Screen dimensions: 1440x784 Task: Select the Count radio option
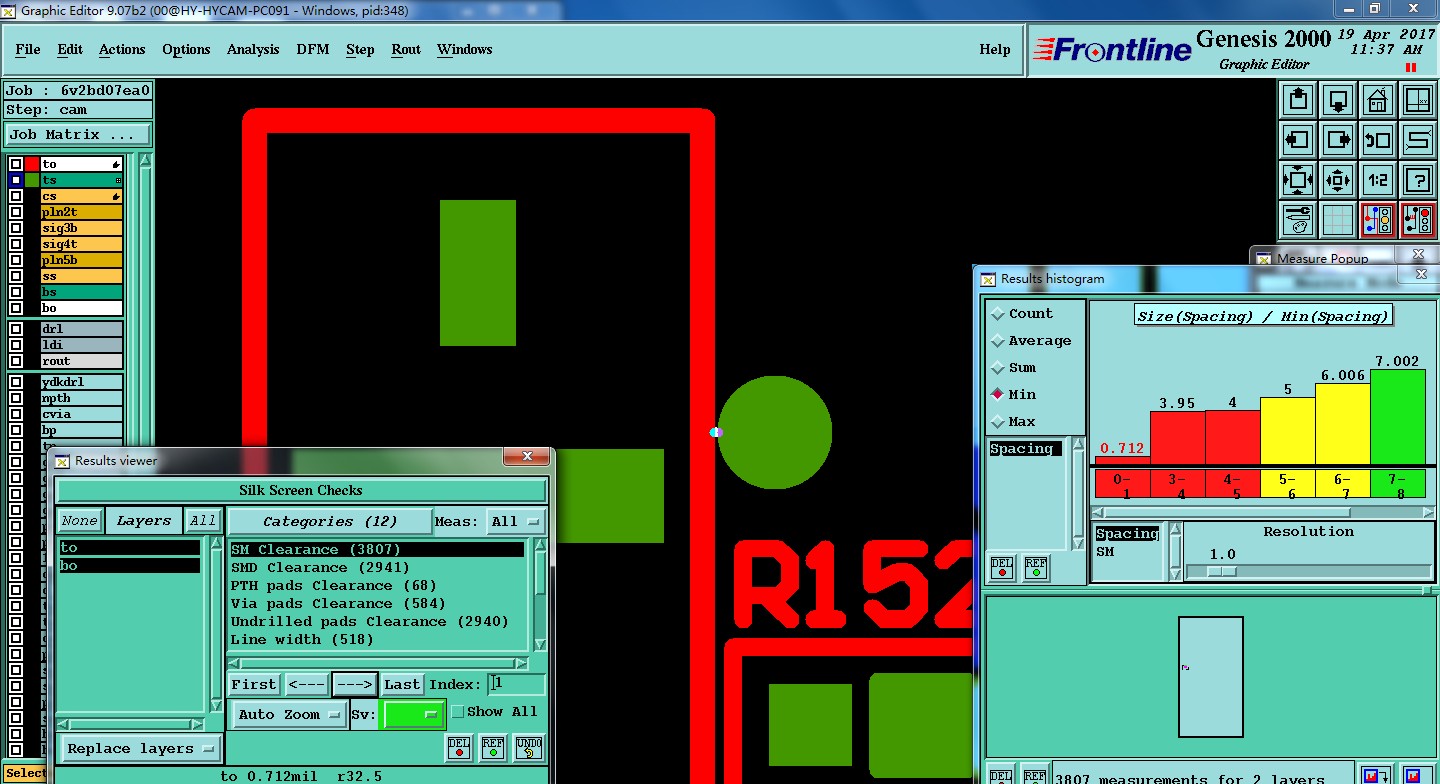[x=997, y=314]
